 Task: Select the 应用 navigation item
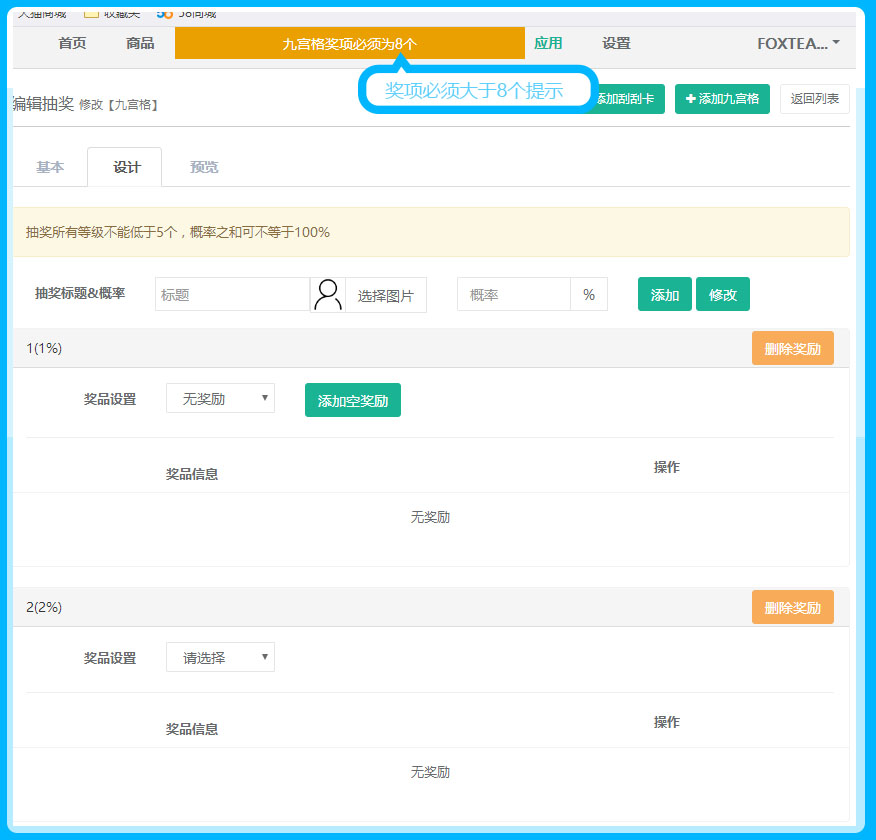548,43
